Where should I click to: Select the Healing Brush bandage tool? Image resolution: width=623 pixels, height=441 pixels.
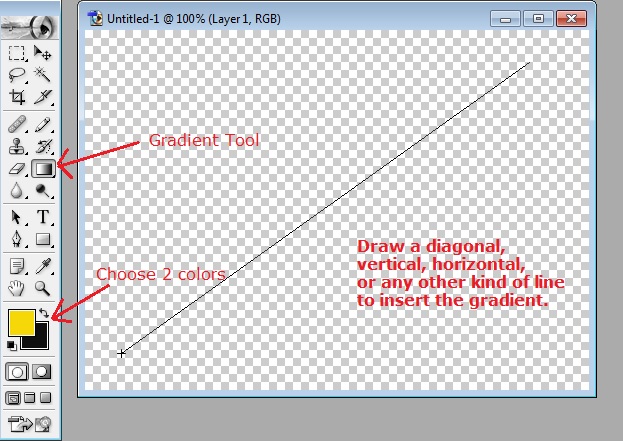coord(17,124)
